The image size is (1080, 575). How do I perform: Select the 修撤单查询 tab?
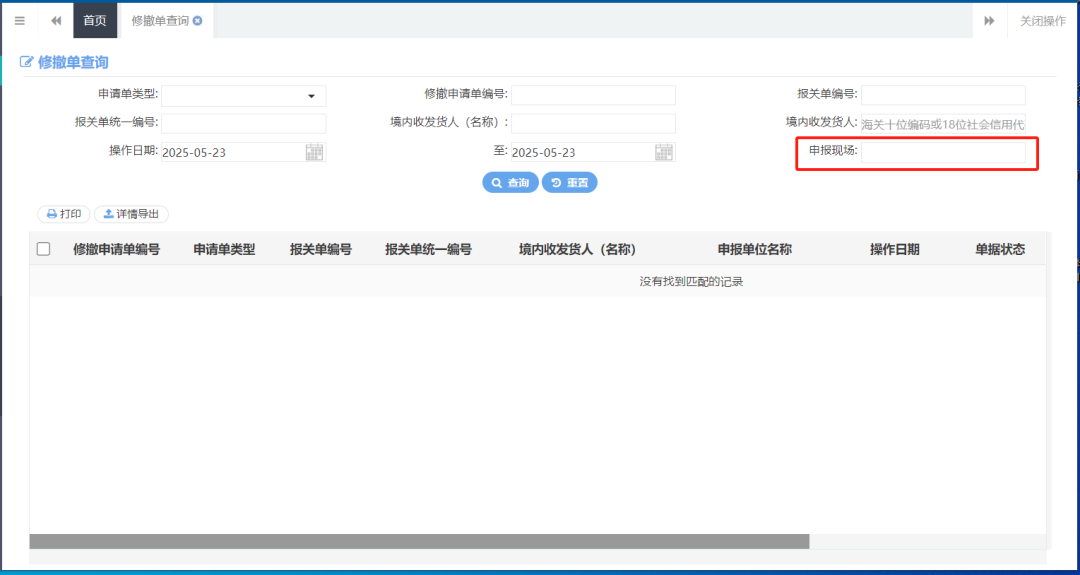pyautogui.click(x=159, y=21)
